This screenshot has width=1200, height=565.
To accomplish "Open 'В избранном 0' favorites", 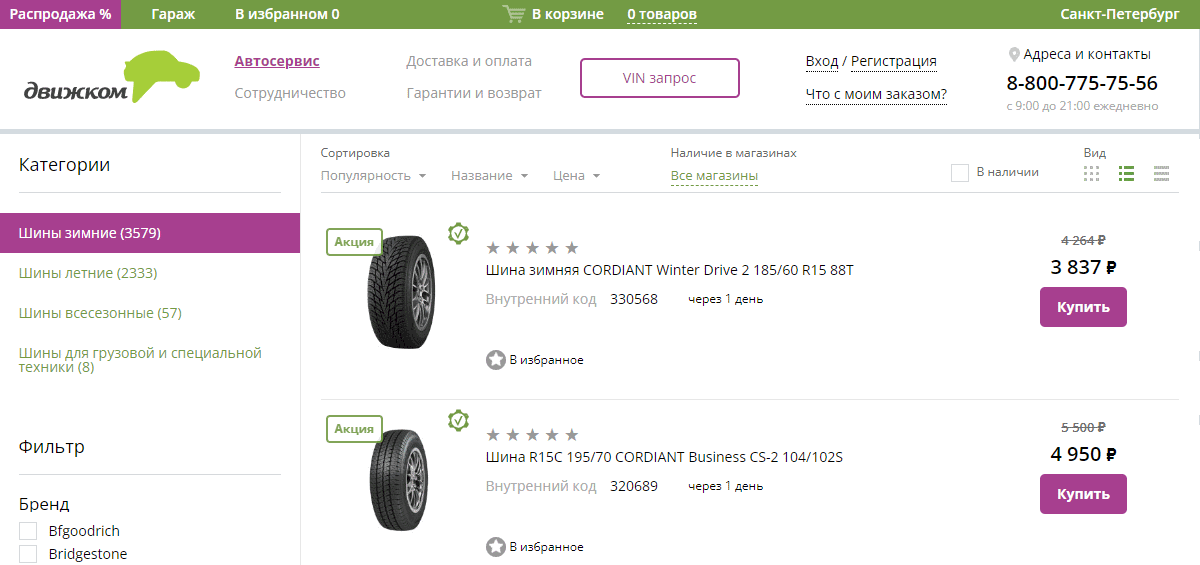I will click(x=287, y=14).
